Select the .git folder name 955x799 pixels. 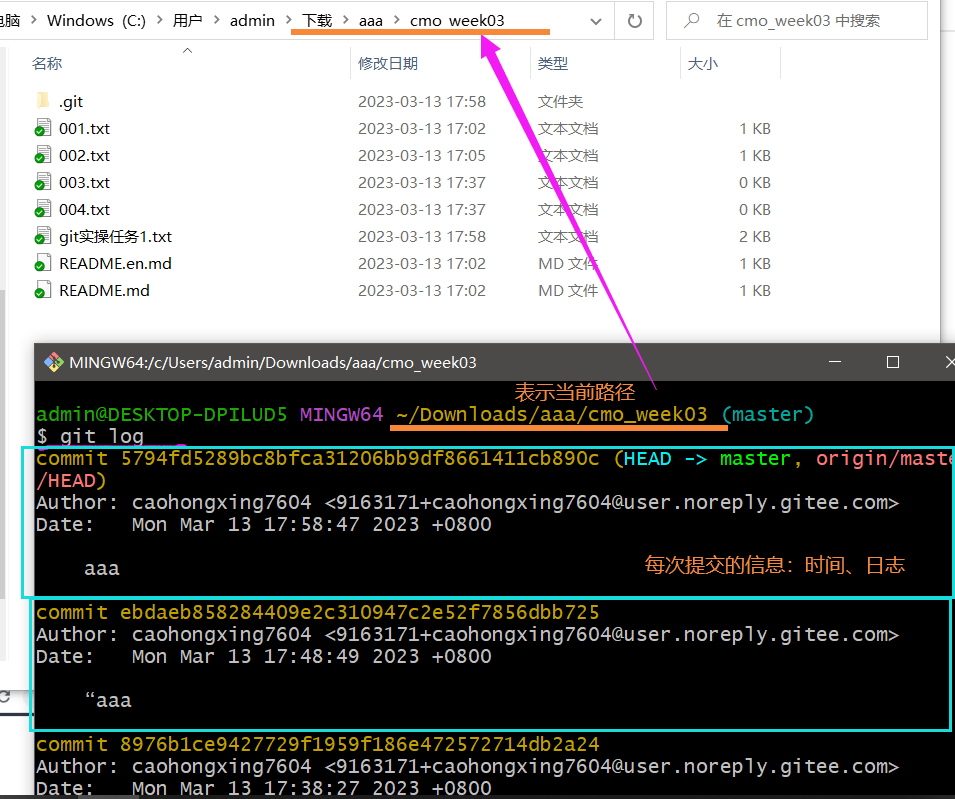tap(71, 102)
